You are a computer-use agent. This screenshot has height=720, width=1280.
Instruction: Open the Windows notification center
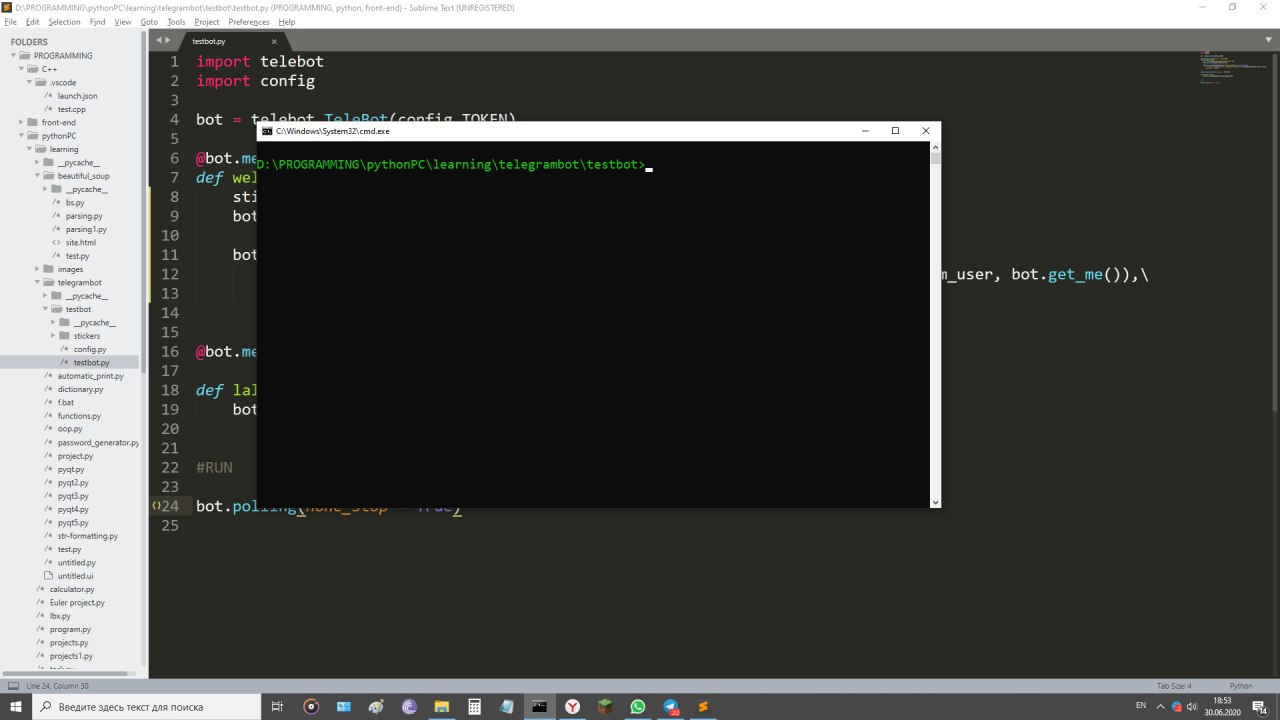click(1259, 706)
